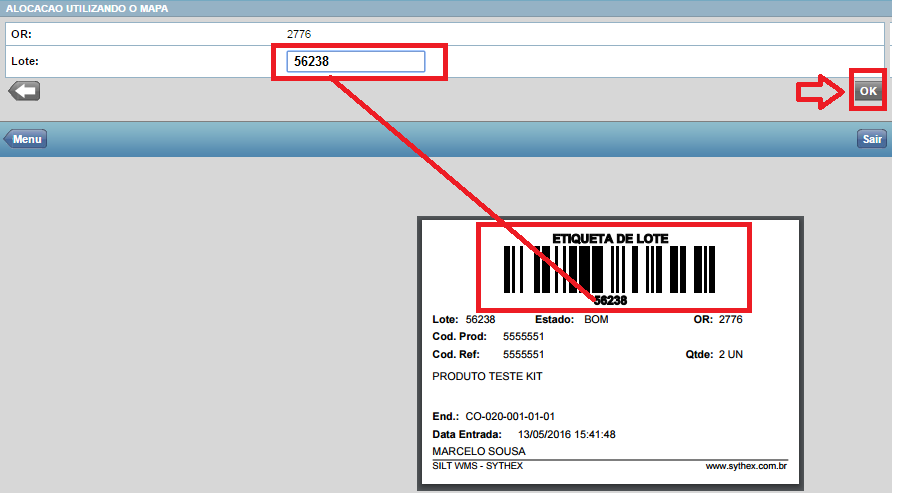Screen dimensions: 898x498
Task: Focus the Lote input field
Action: 356,61
